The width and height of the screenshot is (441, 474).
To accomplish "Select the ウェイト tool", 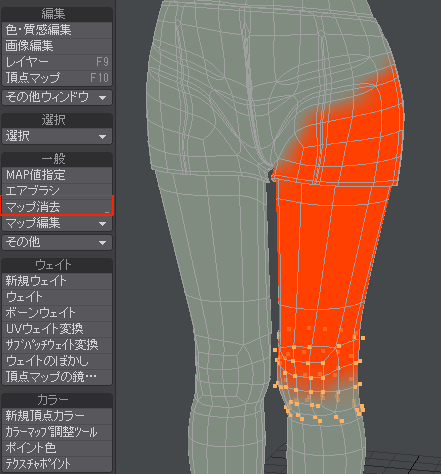I will pos(57,297).
